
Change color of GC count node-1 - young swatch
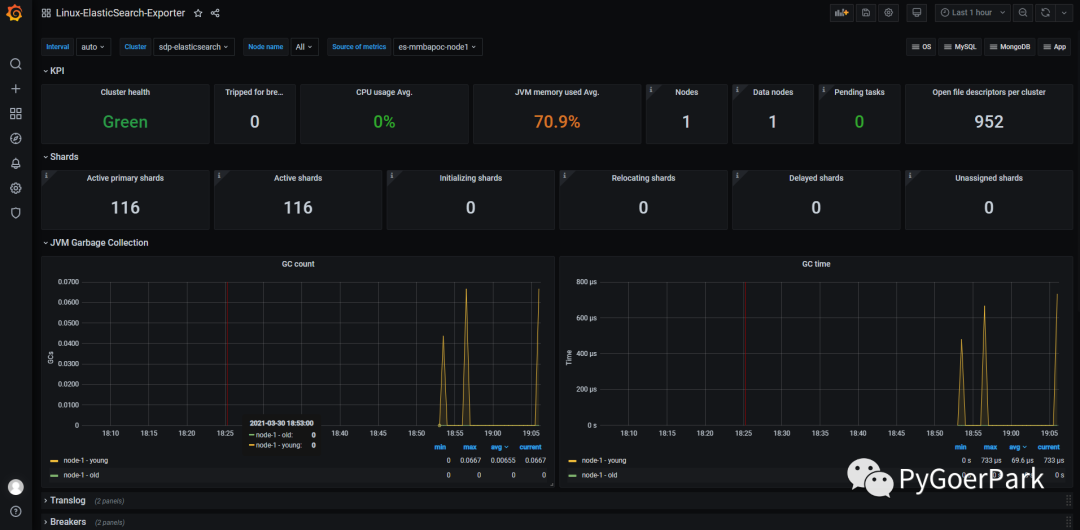[x=54, y=460]
